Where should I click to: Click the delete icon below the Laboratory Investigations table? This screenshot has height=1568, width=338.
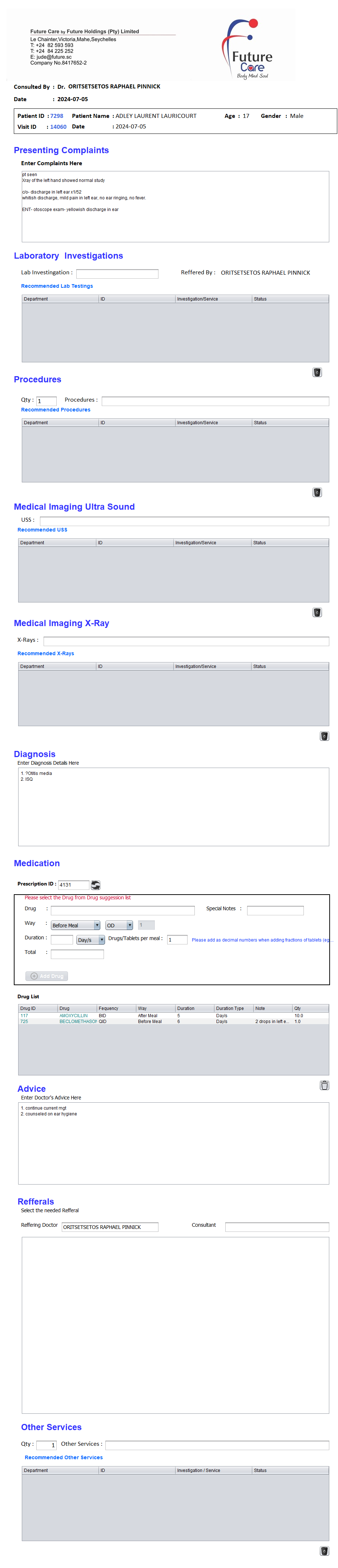[x=317, y=373]
